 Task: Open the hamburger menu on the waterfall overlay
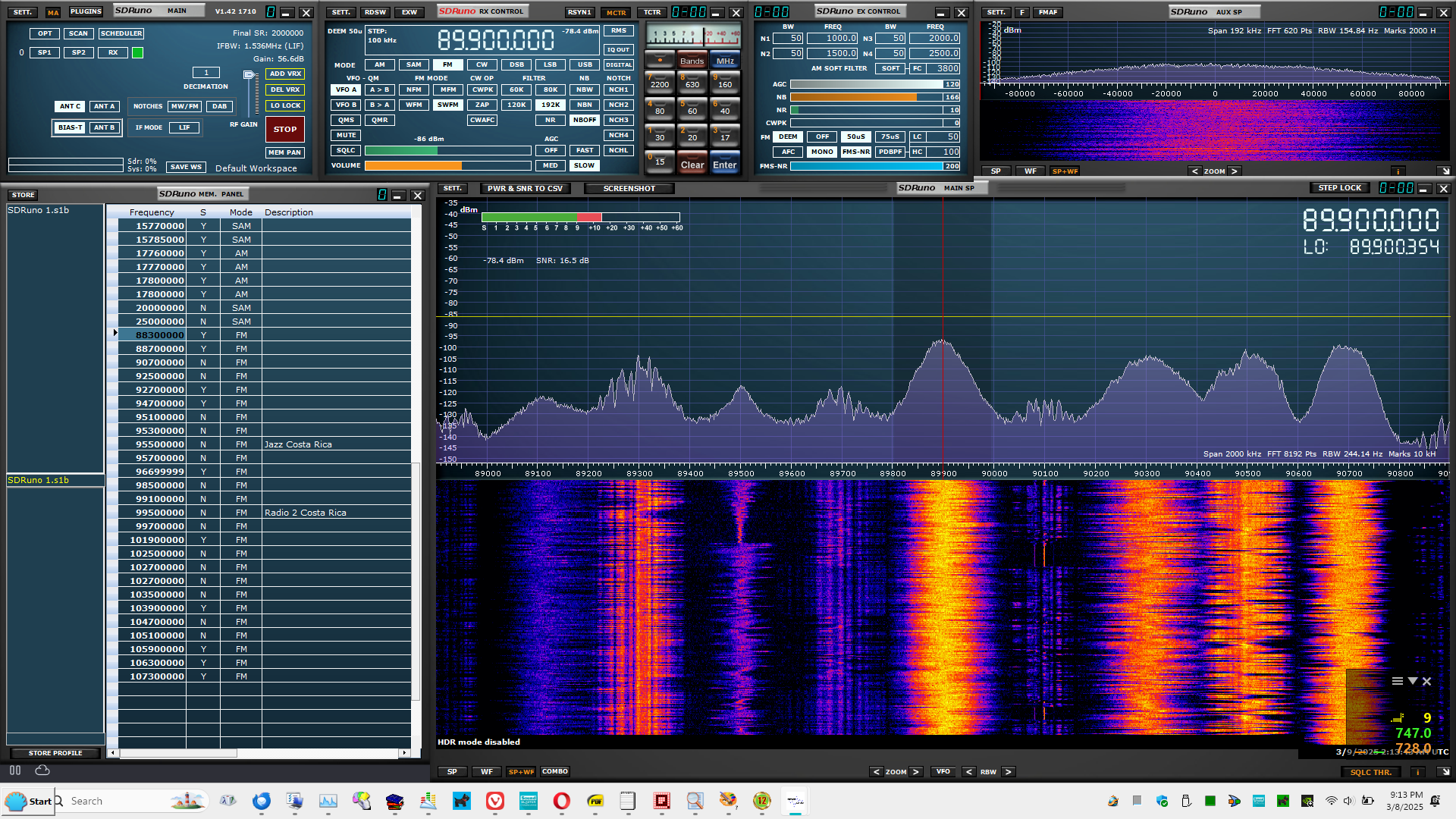pos(1397,681)
